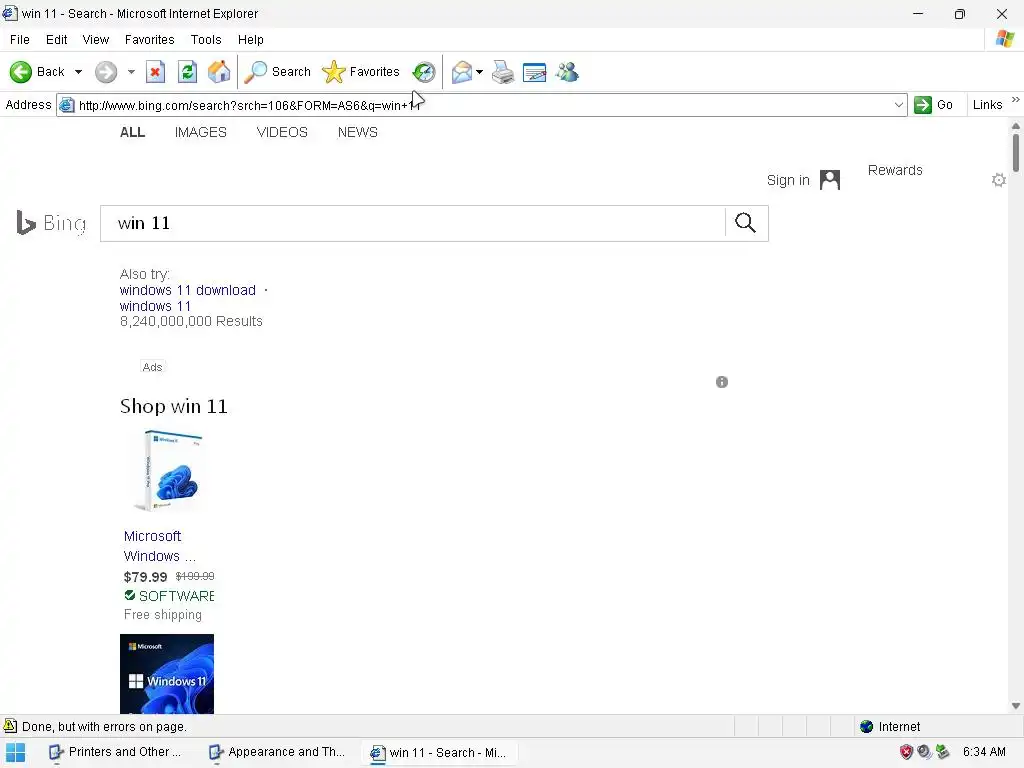Open the Home page icon
The image size is (1024, 768).
pyautogui.click(x=219, y=72)
